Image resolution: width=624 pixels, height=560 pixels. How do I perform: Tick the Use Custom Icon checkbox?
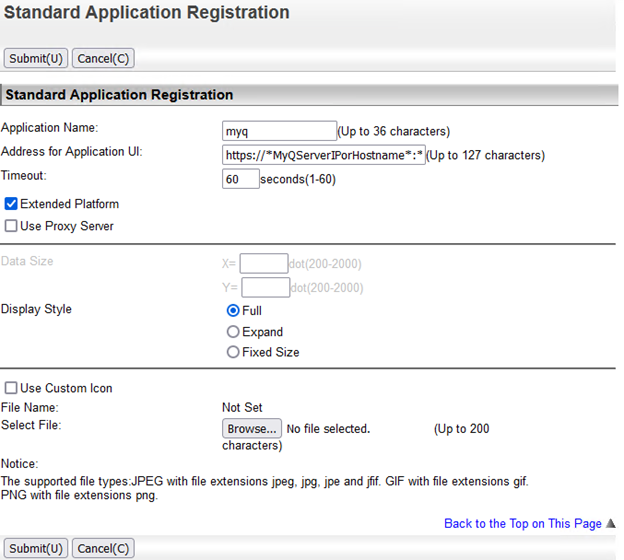(11, 388)
